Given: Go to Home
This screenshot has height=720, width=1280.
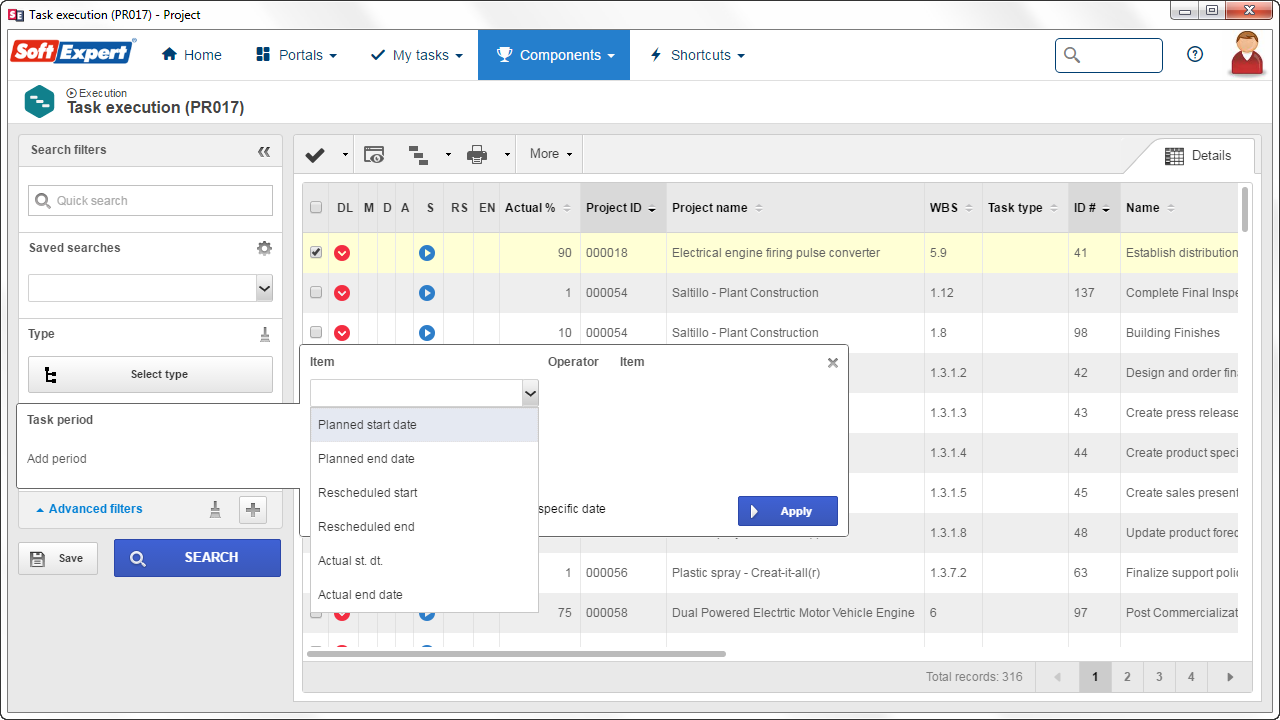Looking at the screenshot, I should [191, 55].
